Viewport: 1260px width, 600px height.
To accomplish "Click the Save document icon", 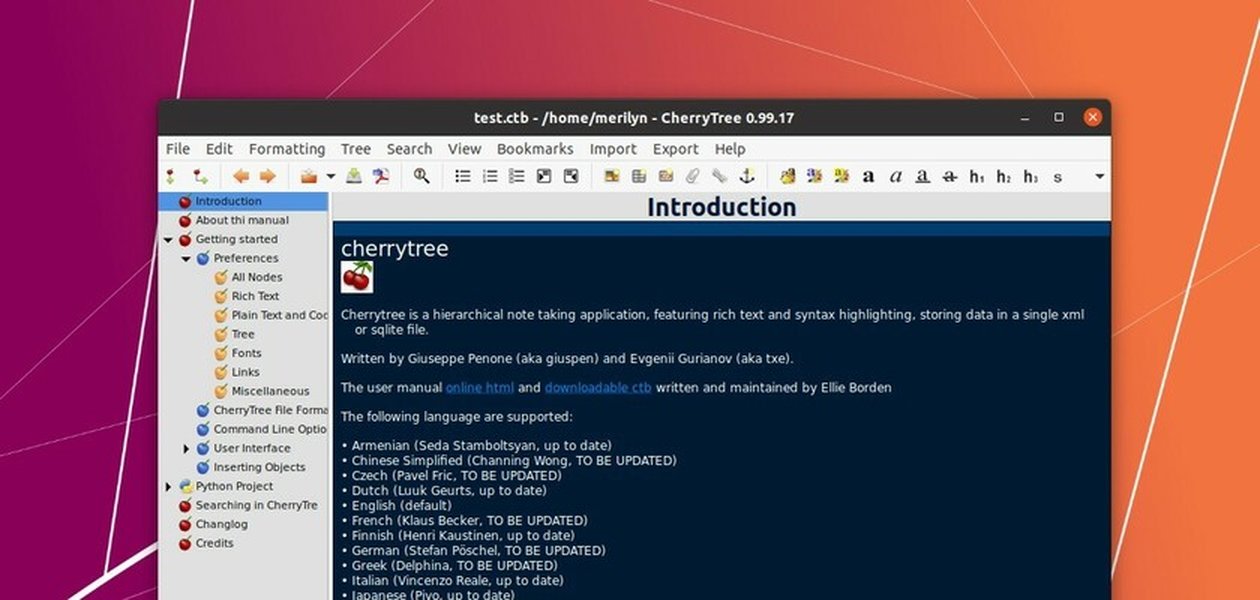I will [354, 176].
